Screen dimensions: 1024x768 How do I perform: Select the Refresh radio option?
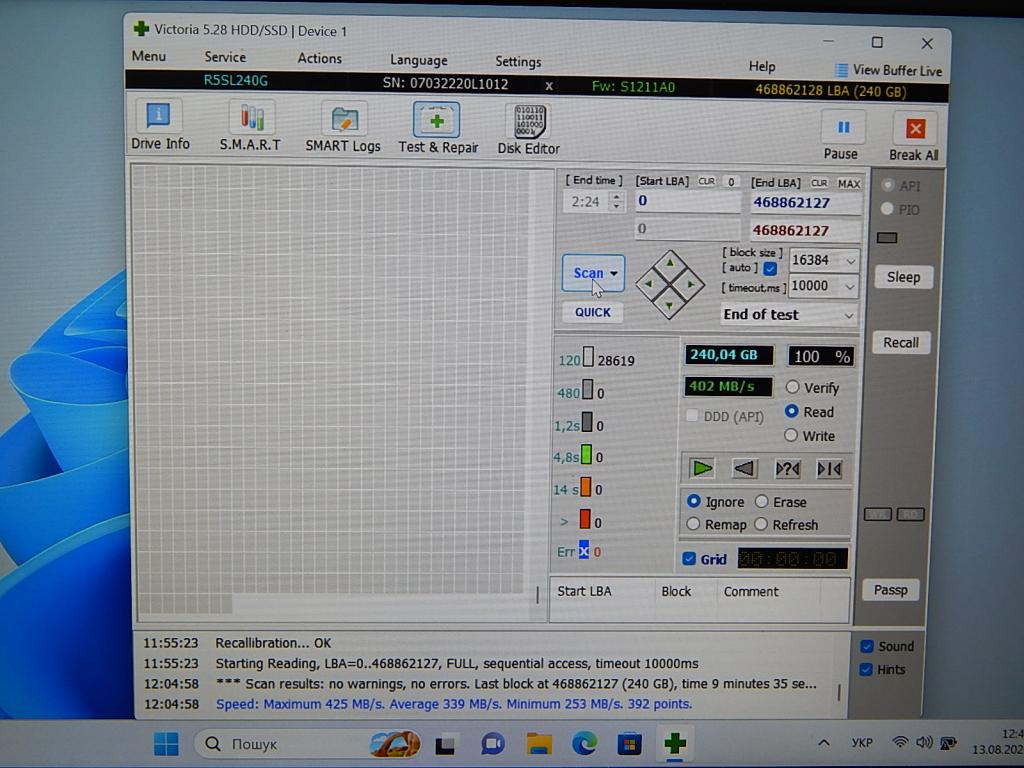click(761, 524)
